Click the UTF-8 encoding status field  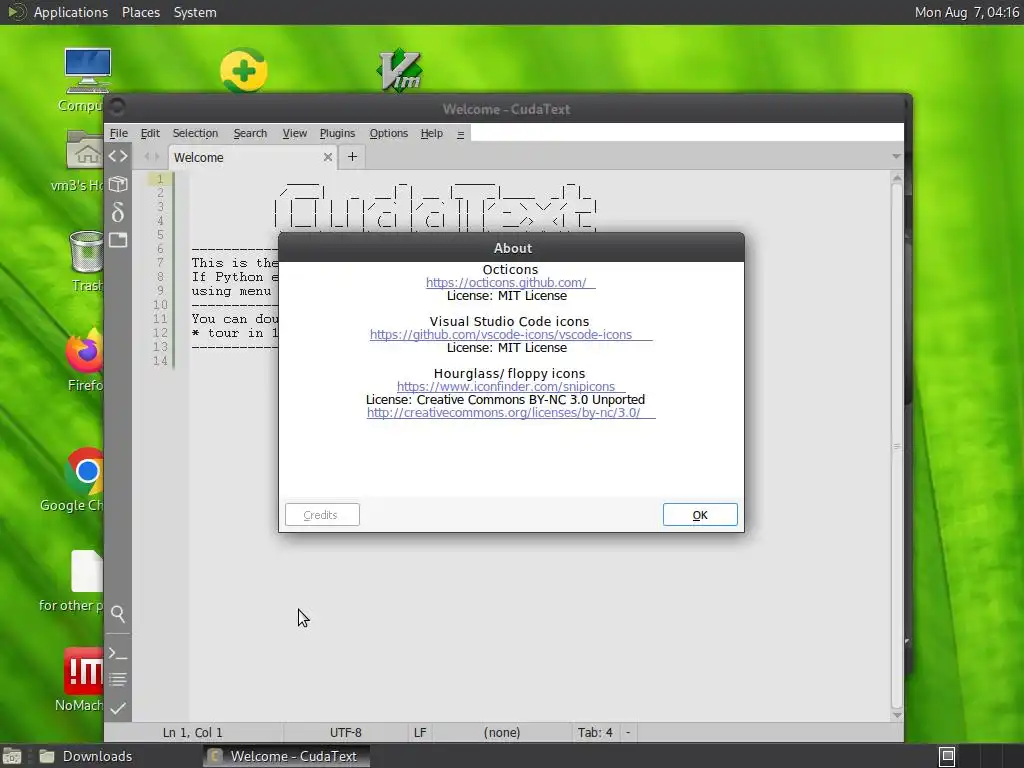point(345,733)
